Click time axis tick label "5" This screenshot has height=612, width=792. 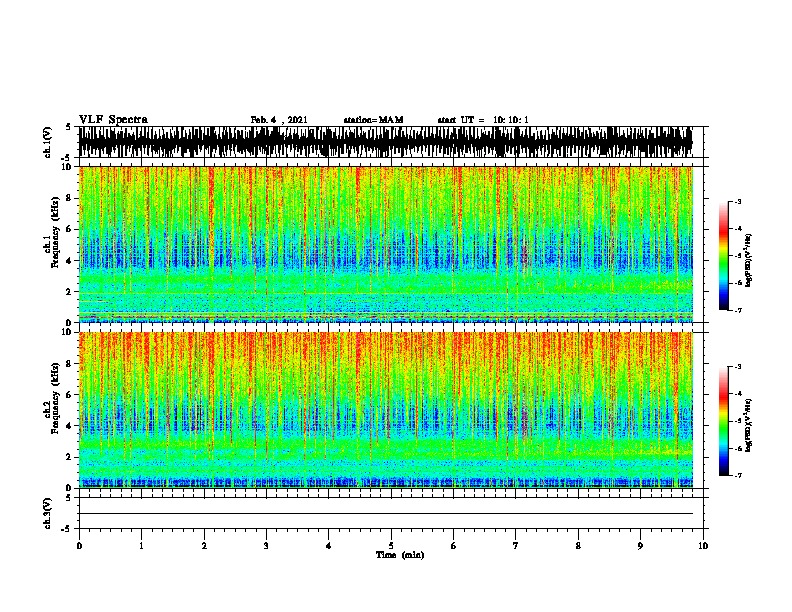click(391, 546)
